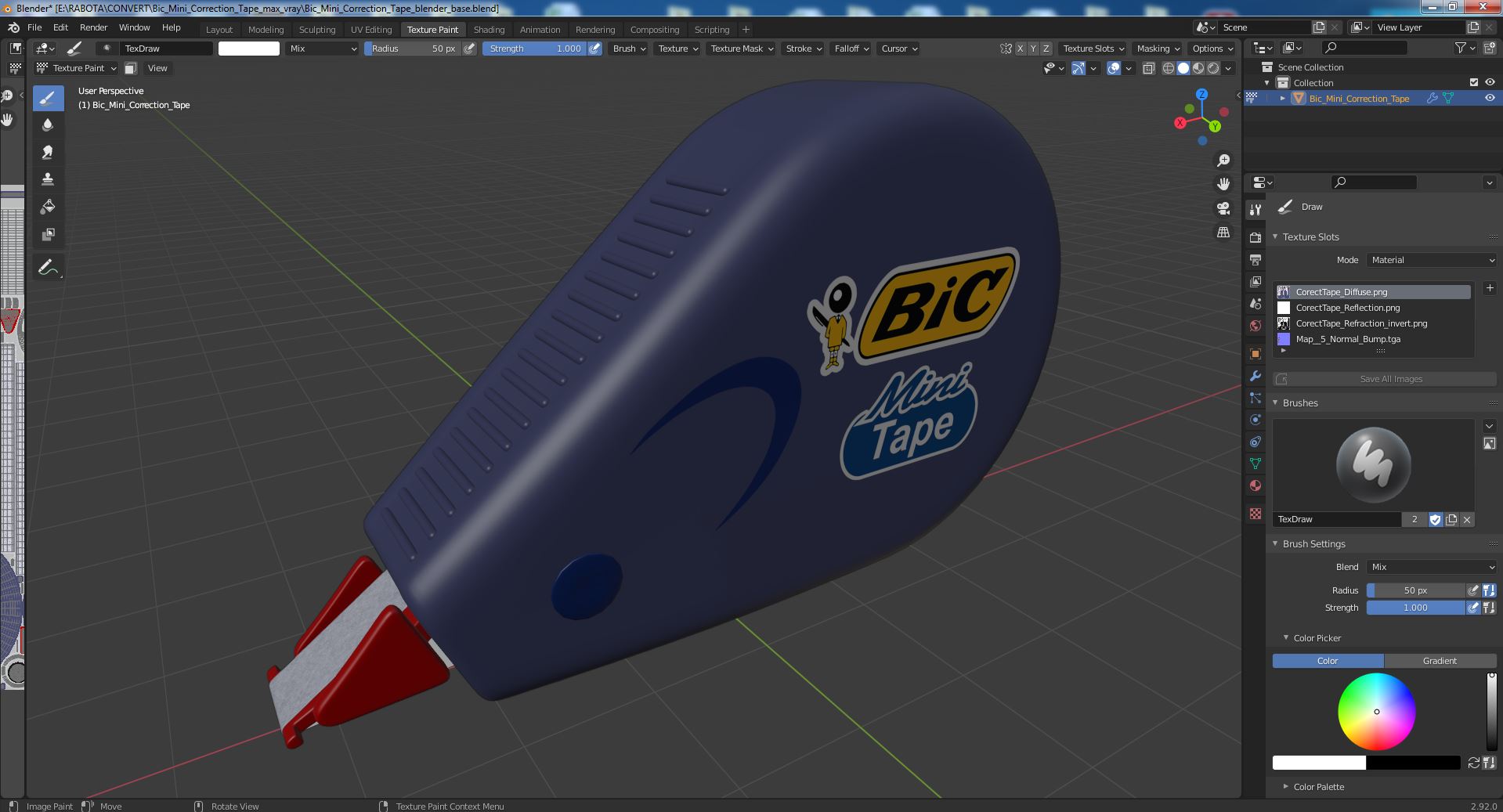Viewport: 1503px width, 812px height.
Task: Open the Object properties tab
Action: tap(1256, 354)
